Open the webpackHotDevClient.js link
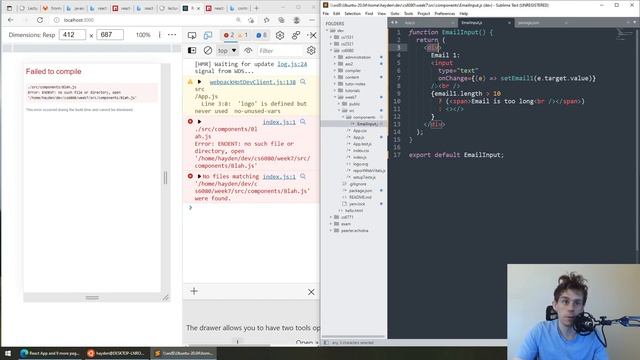 point(253,82)
